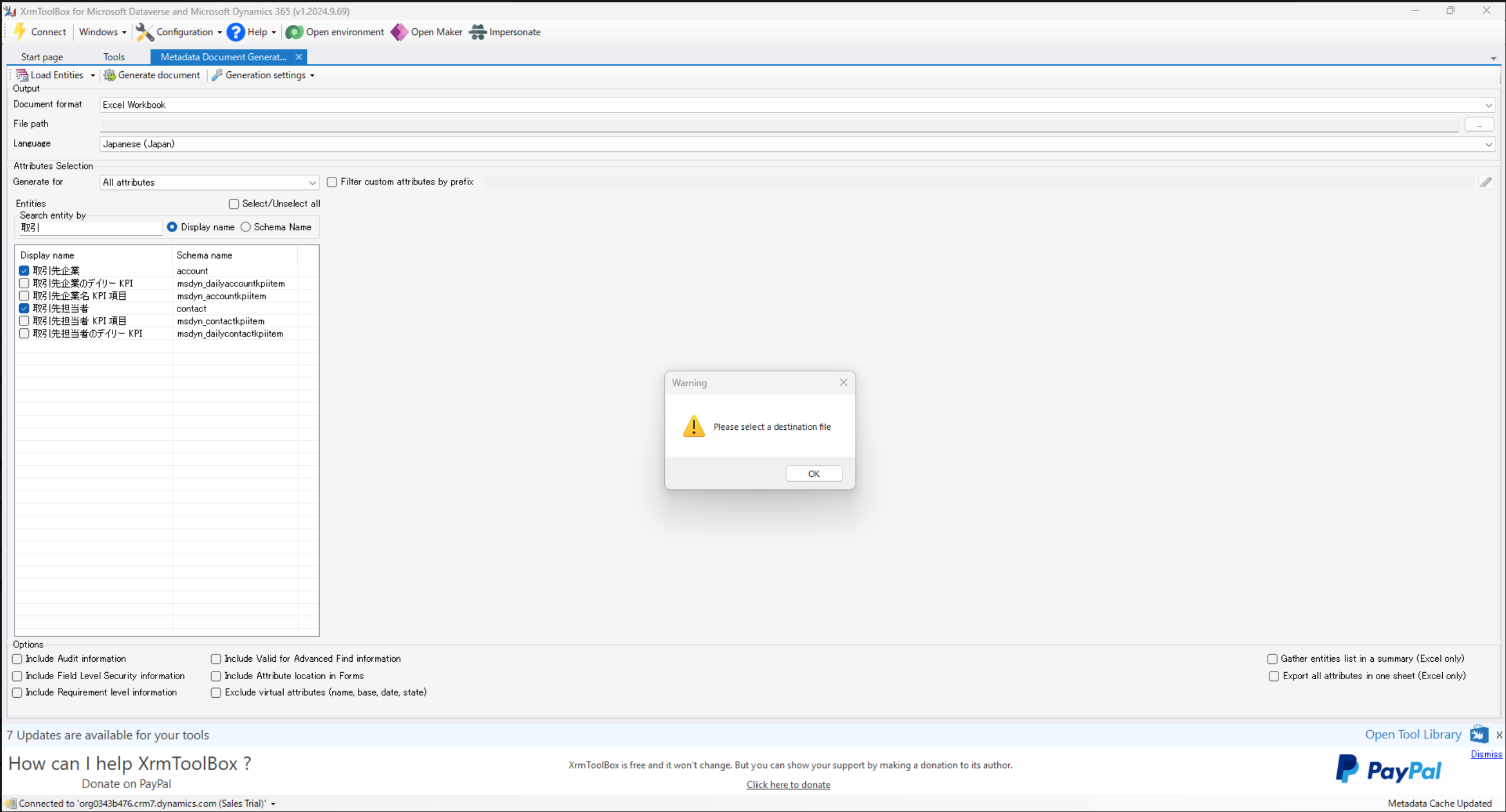Toggle checkbox for 取引先担当者 contact

(24, 308)
